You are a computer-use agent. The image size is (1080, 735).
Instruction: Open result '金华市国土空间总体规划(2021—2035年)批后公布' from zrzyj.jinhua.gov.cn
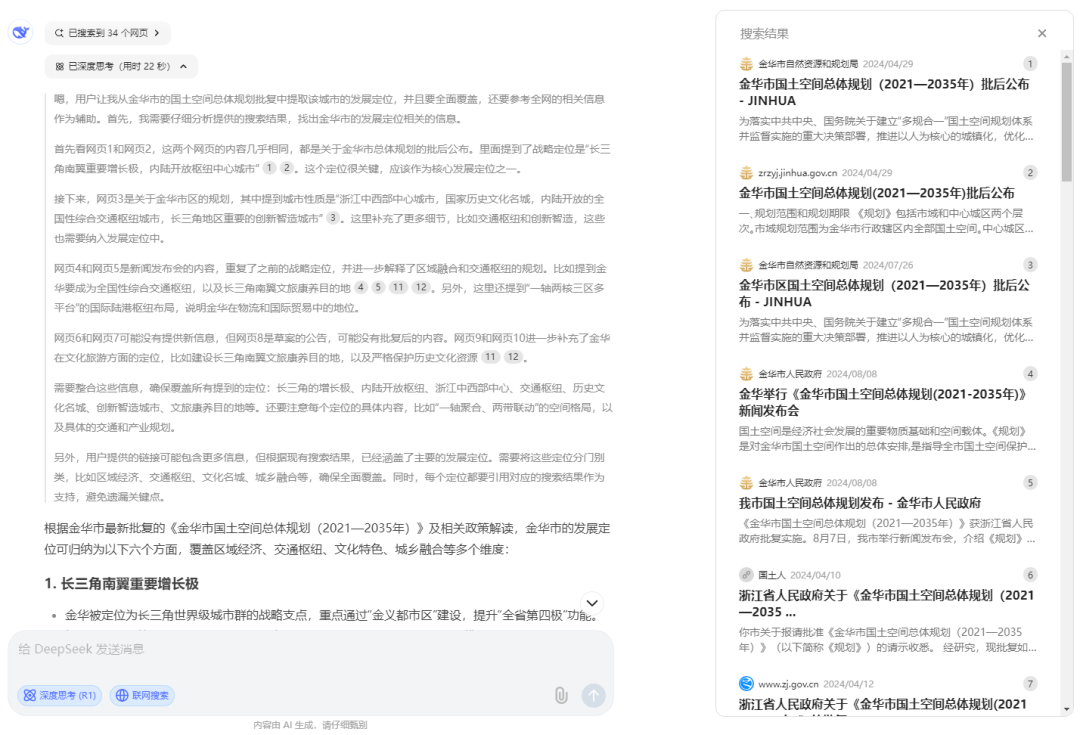point(876,193)
